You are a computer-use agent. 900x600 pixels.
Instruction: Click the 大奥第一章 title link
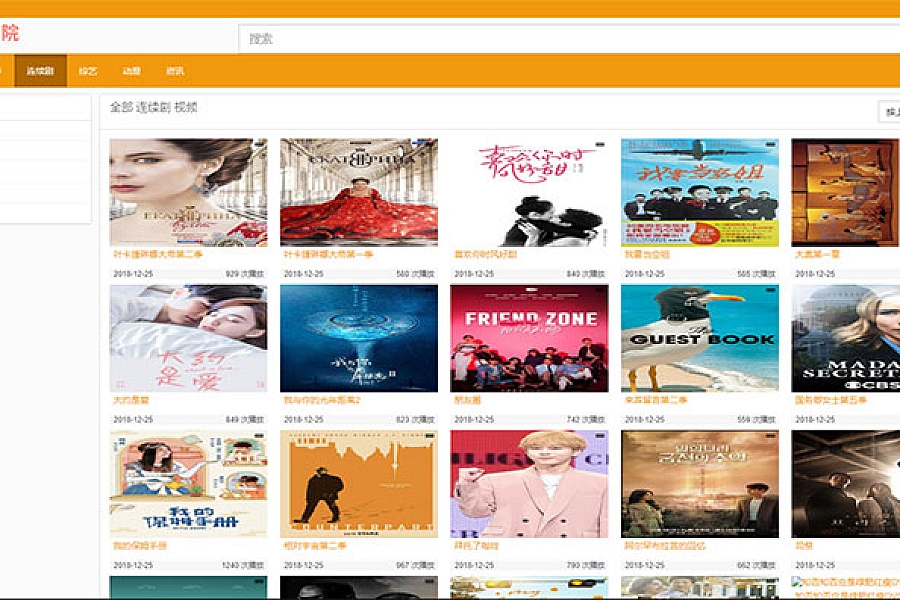point(817,254)
